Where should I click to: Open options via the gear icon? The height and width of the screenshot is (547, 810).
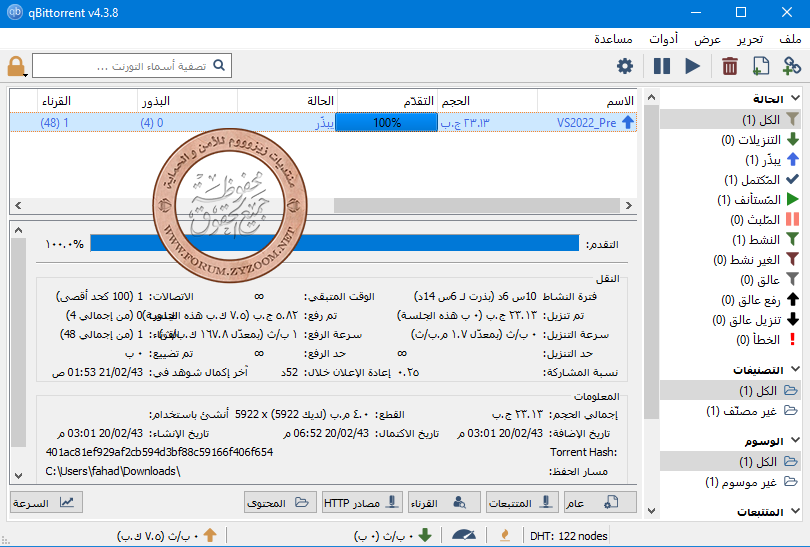(x=625, y=66)
